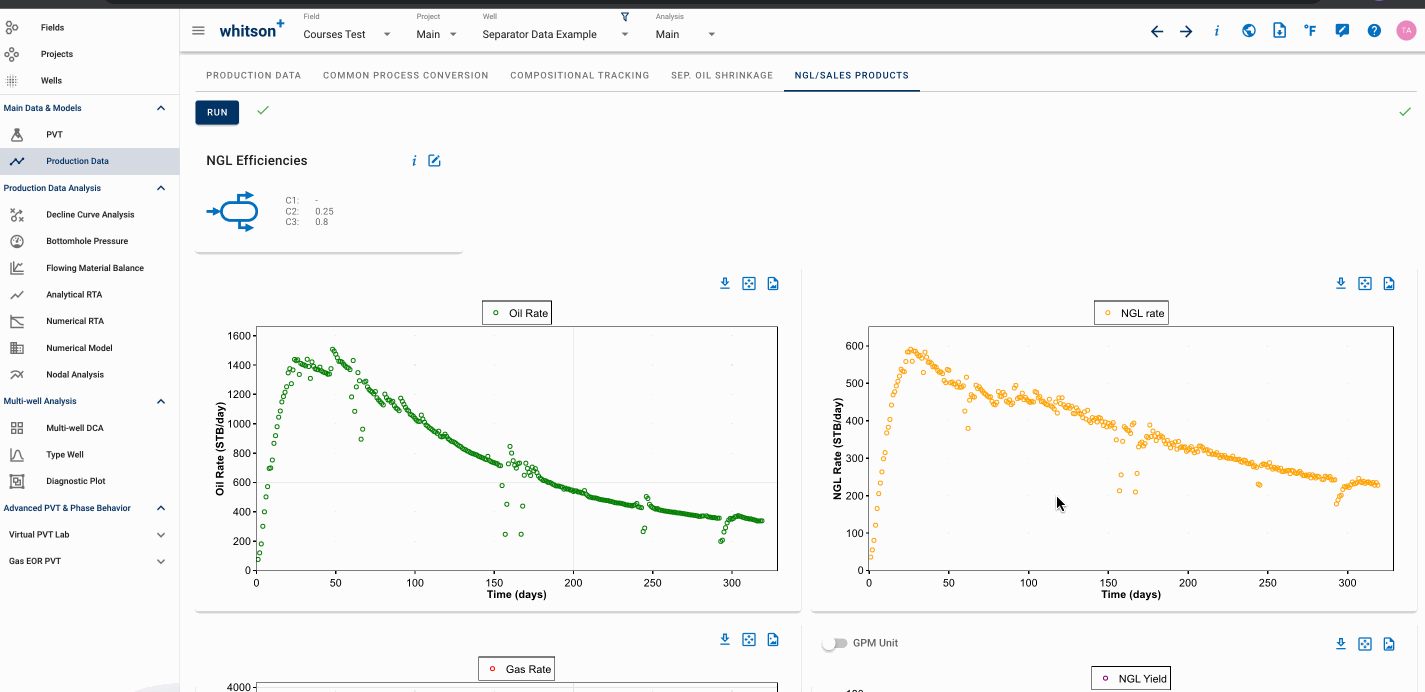
Task: Click the globe icon in top header
Action: pos(1249,31)
